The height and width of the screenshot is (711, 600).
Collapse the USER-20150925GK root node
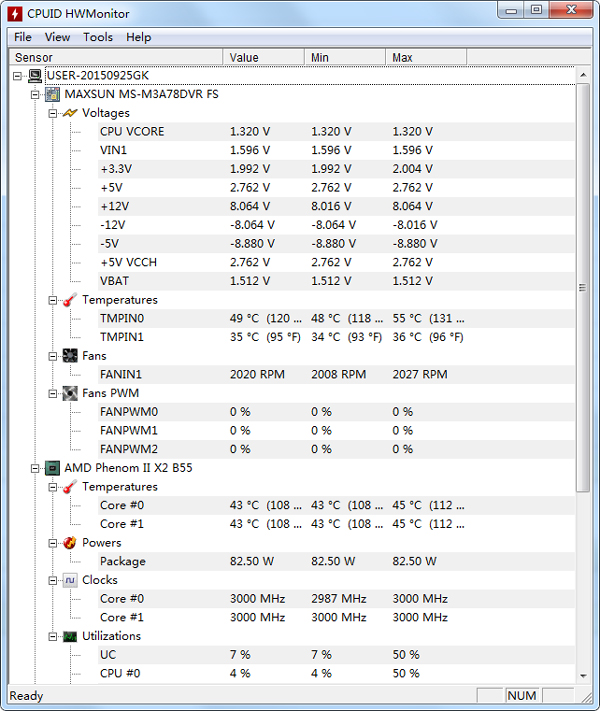click(x=17, y=76)
